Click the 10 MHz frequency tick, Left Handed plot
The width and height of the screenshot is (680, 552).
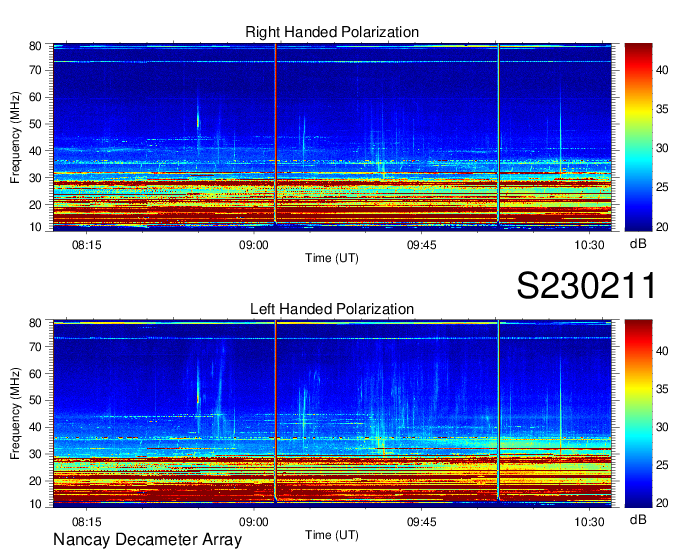point(35,504)
